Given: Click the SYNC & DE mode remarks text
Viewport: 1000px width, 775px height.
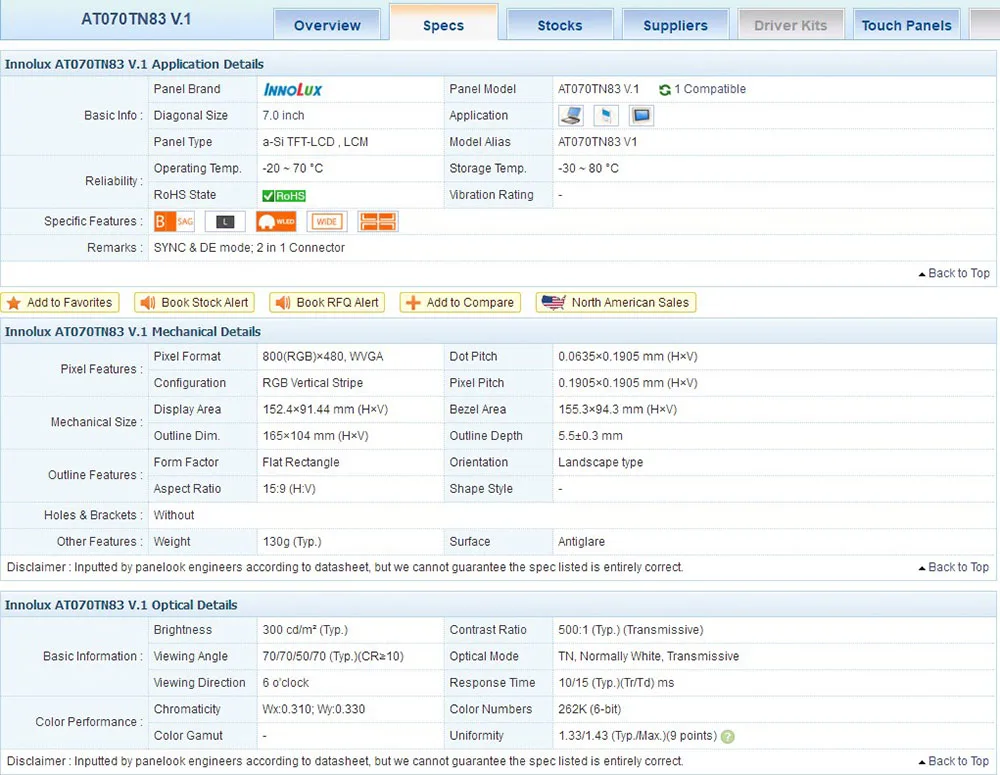Looking at the screenshot, I should 249,247.
